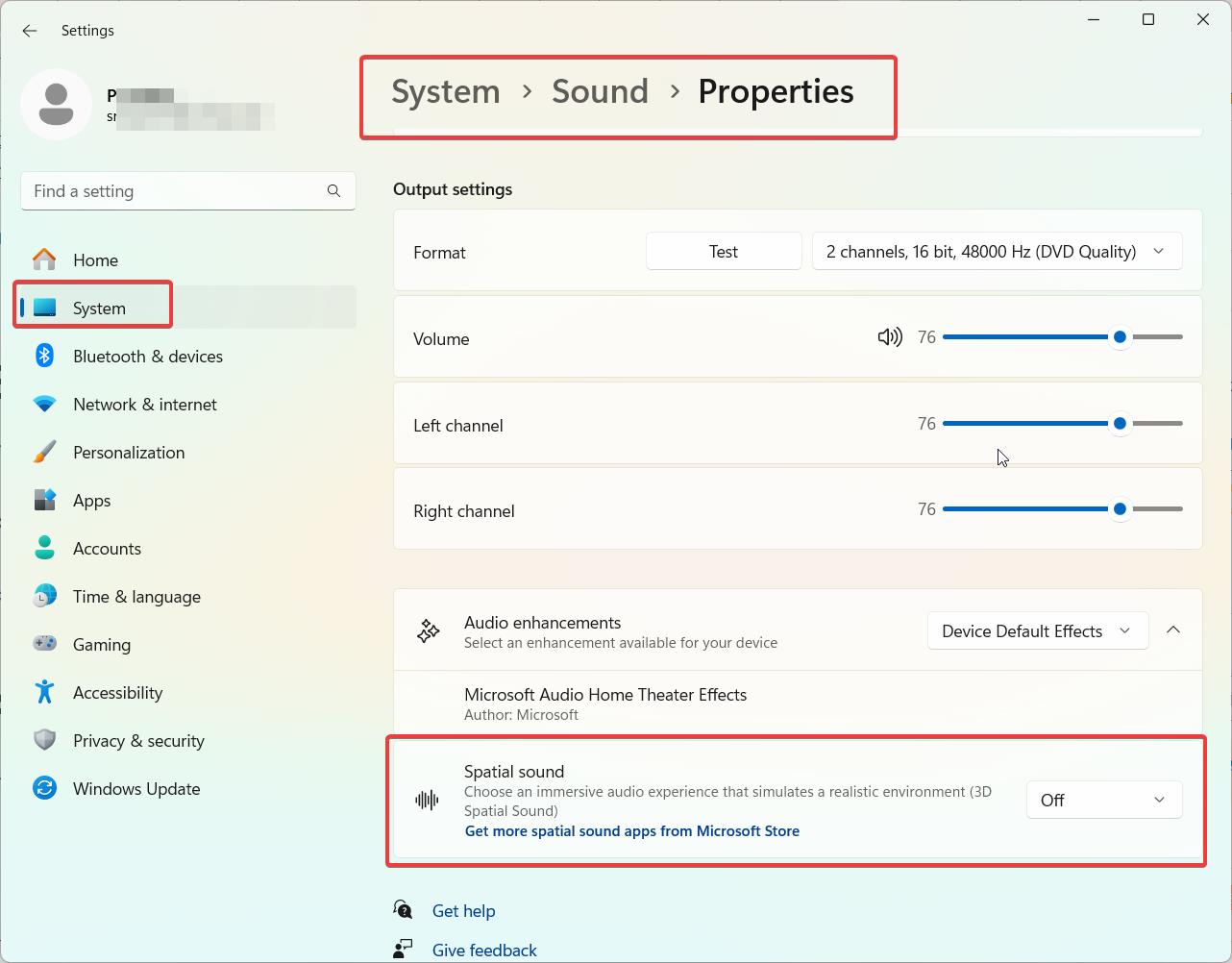Viewport: 1232px width, 963px height.
Task: Click the user profile avatar
Action: click(x=56, y=104)
